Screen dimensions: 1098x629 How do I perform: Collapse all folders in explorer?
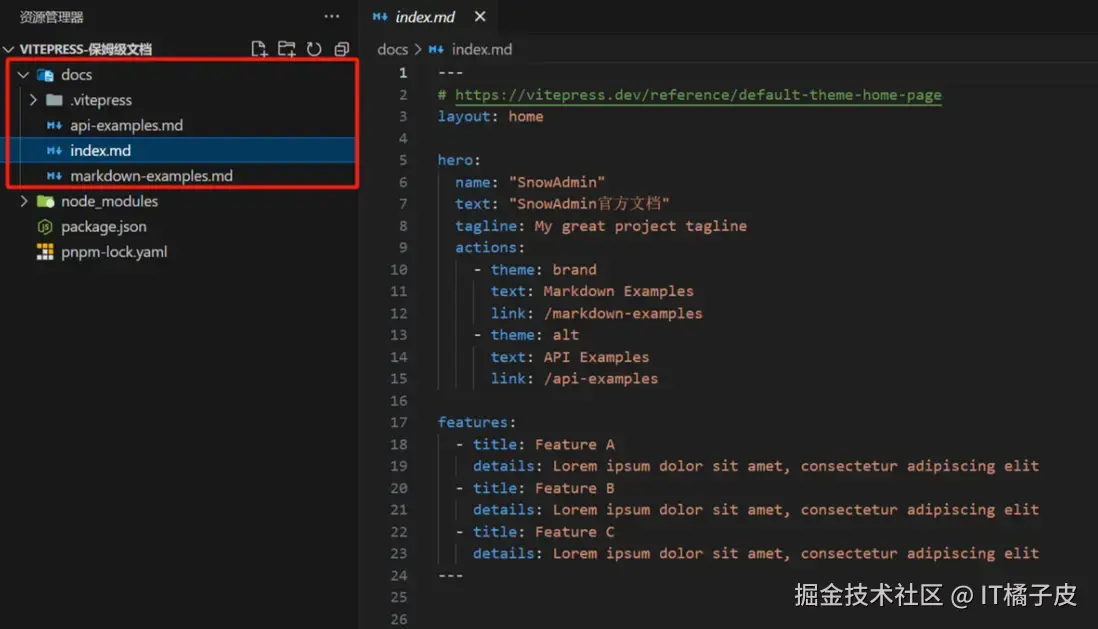coord(342,49)
